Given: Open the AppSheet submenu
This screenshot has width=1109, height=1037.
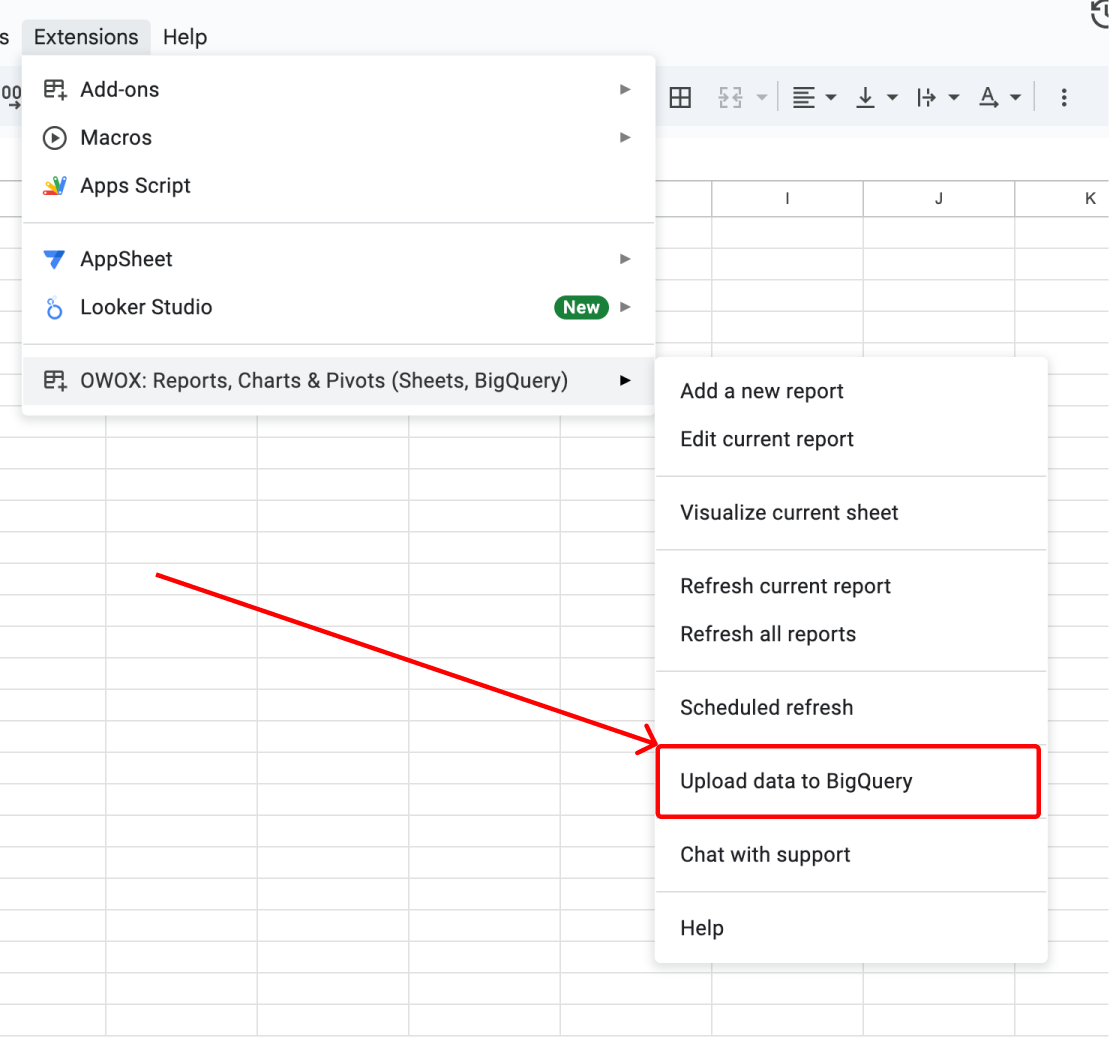Looking at the screenshot, I should 338,259.
